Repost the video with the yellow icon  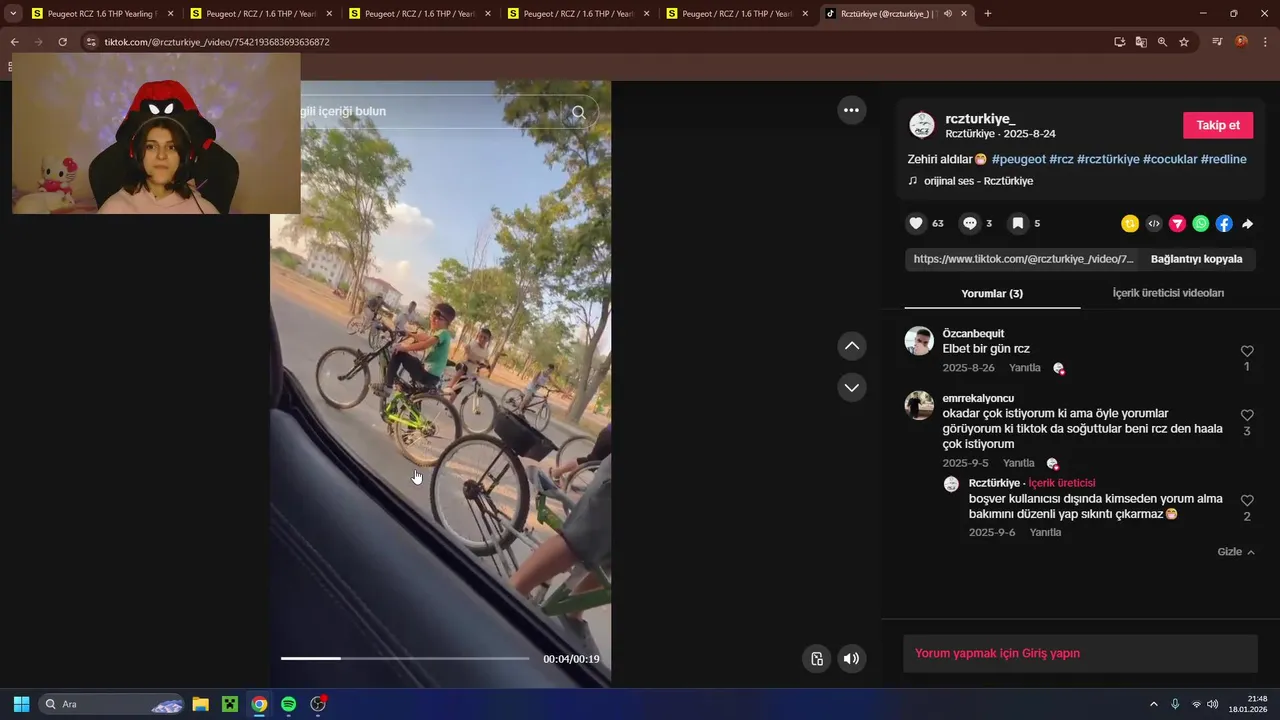click(1130, 224)
